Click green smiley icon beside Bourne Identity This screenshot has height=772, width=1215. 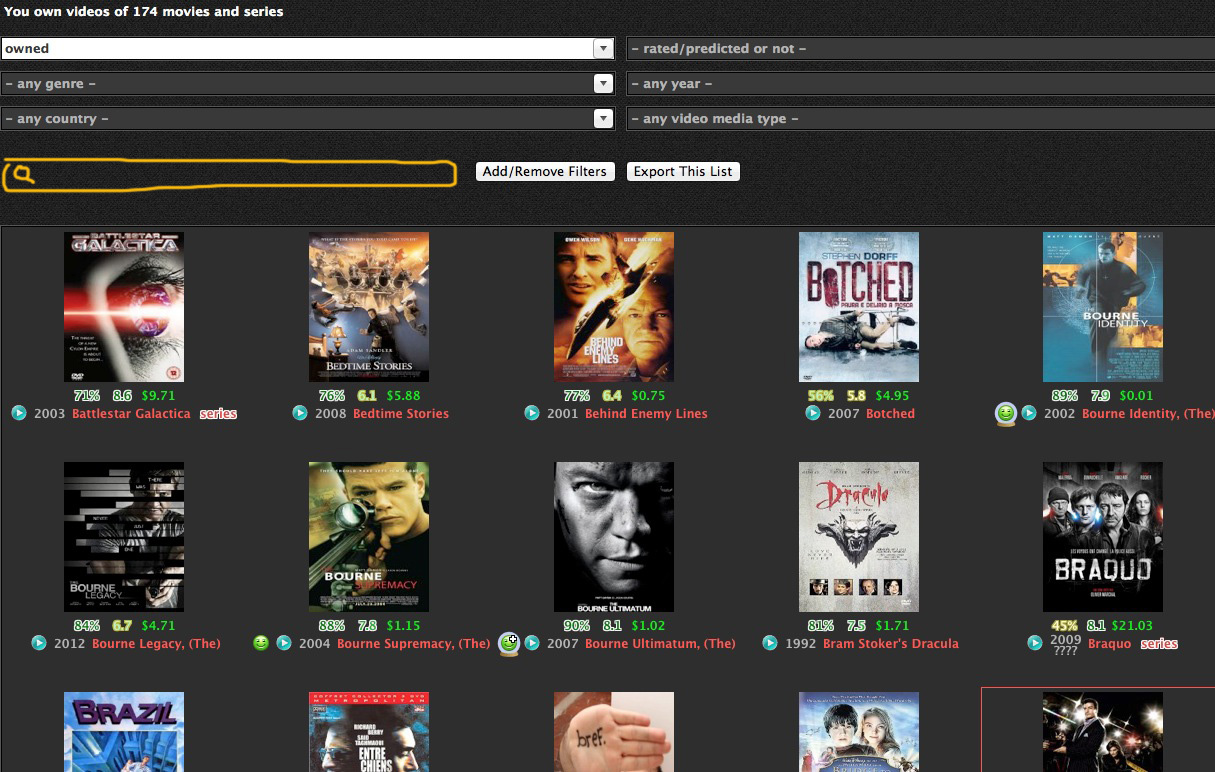[1006, 413]
